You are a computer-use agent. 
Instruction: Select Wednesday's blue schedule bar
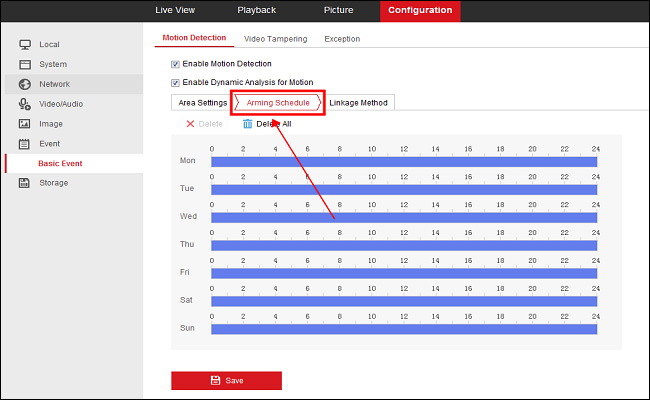point(404,218)
